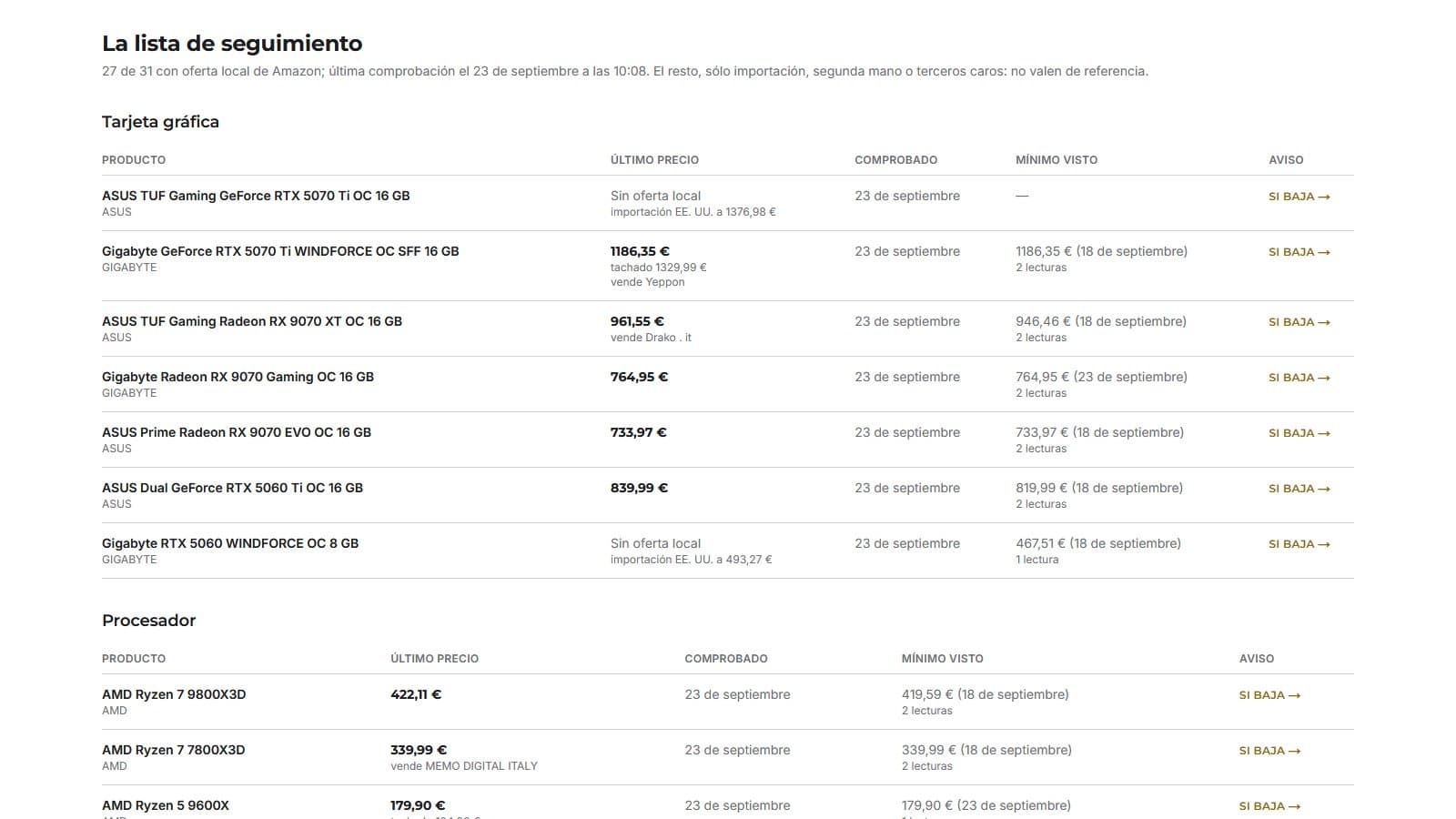Select product name Gigabyte RTX 5060 WINDFORCE OC 8 GB
Image resolution: width=1456 pixels, height=819 pixels.
(230, 543)
